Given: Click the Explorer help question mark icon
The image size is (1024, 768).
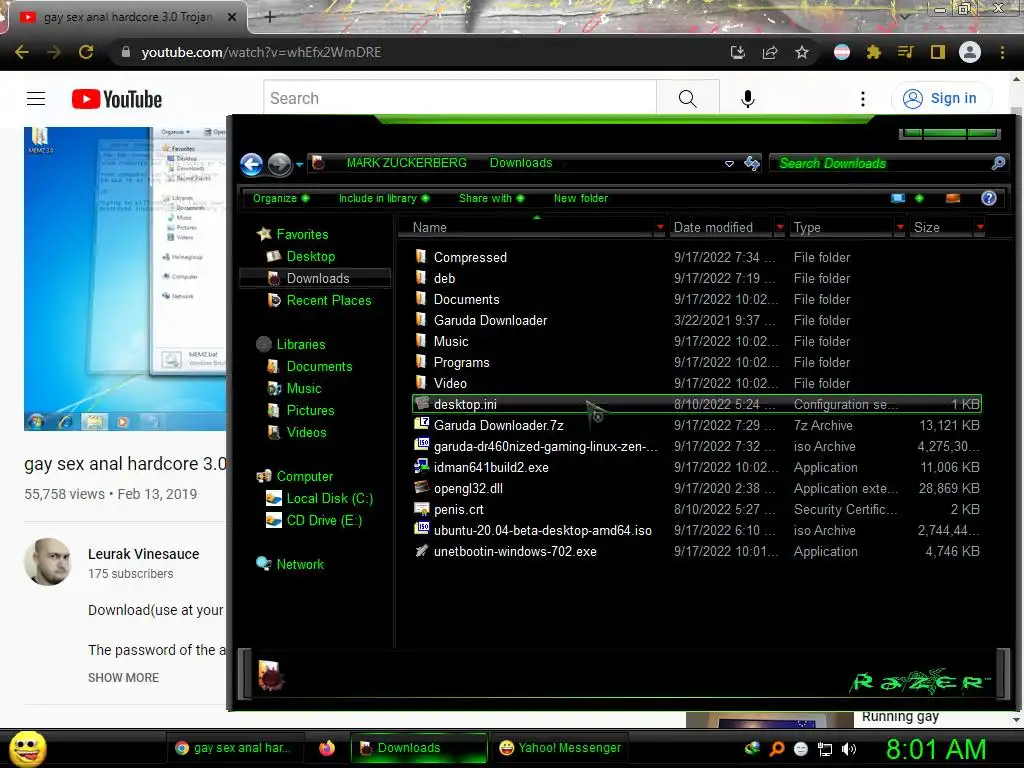Looking at the screenshot, I should tap(989, 199).
